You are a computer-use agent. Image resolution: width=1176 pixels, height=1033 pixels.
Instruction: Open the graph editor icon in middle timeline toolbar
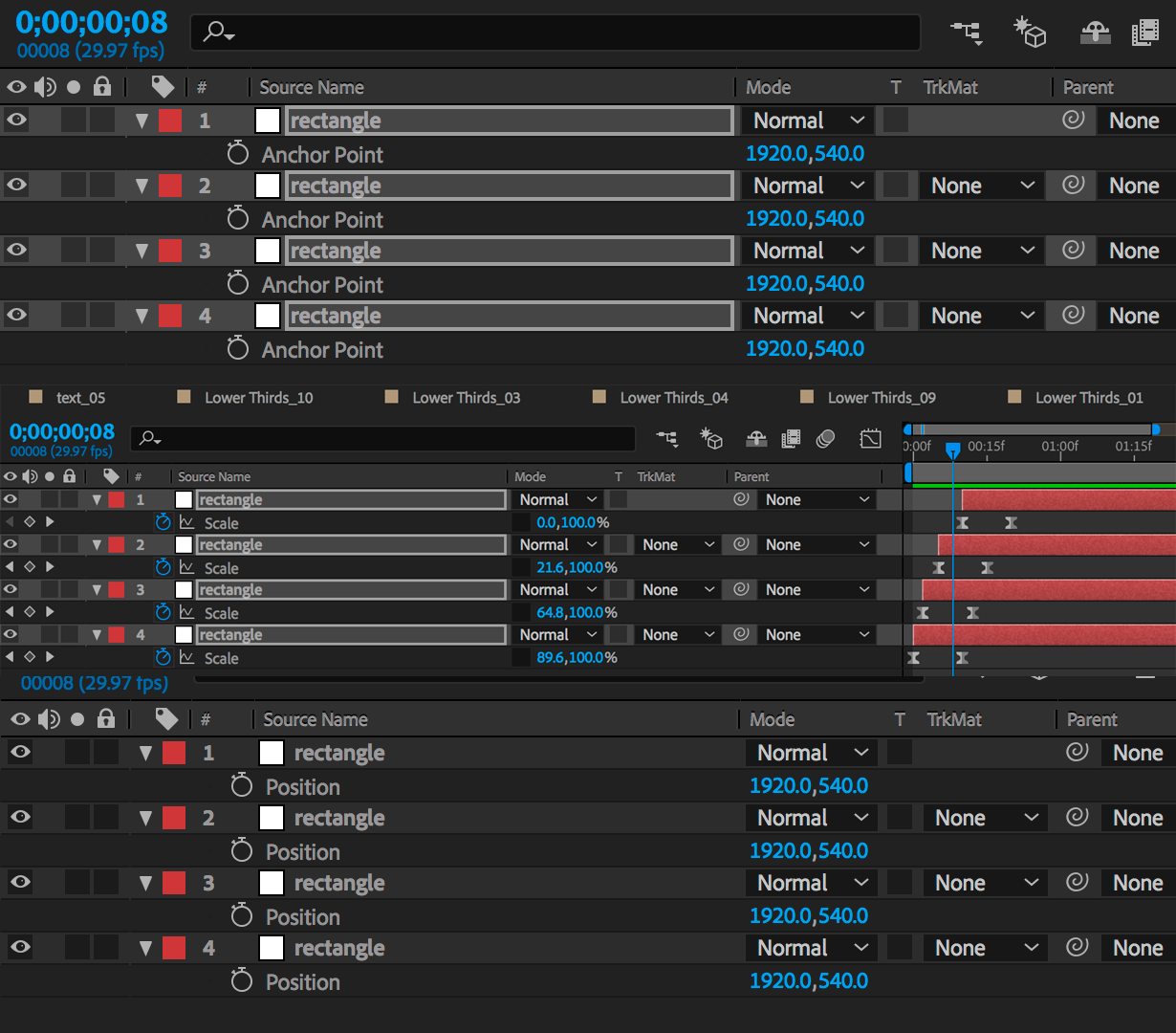coord(870,438)
